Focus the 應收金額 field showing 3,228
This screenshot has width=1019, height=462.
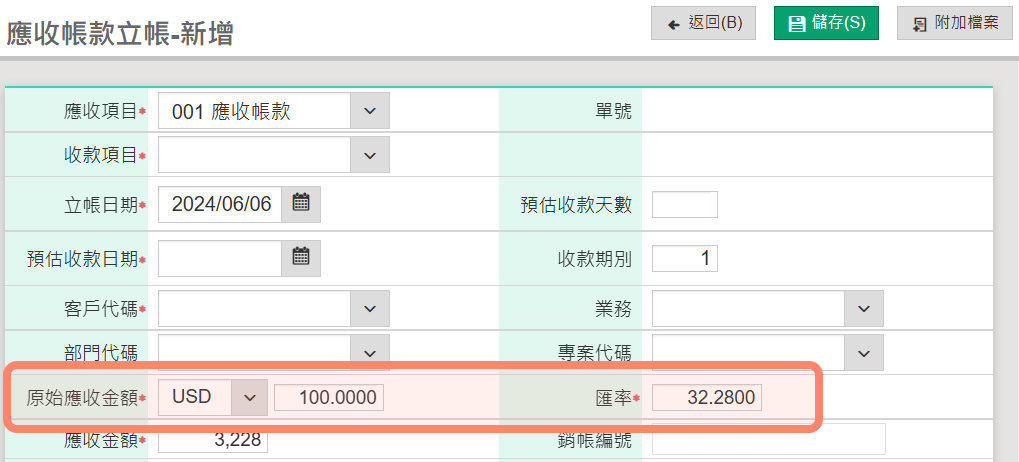click(213, 439)
